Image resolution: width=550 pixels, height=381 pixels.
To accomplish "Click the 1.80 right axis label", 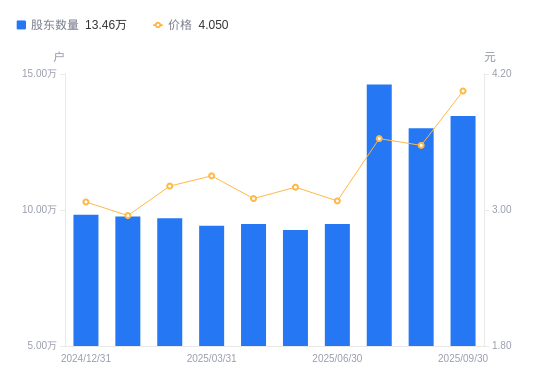I will pos(502,345).
